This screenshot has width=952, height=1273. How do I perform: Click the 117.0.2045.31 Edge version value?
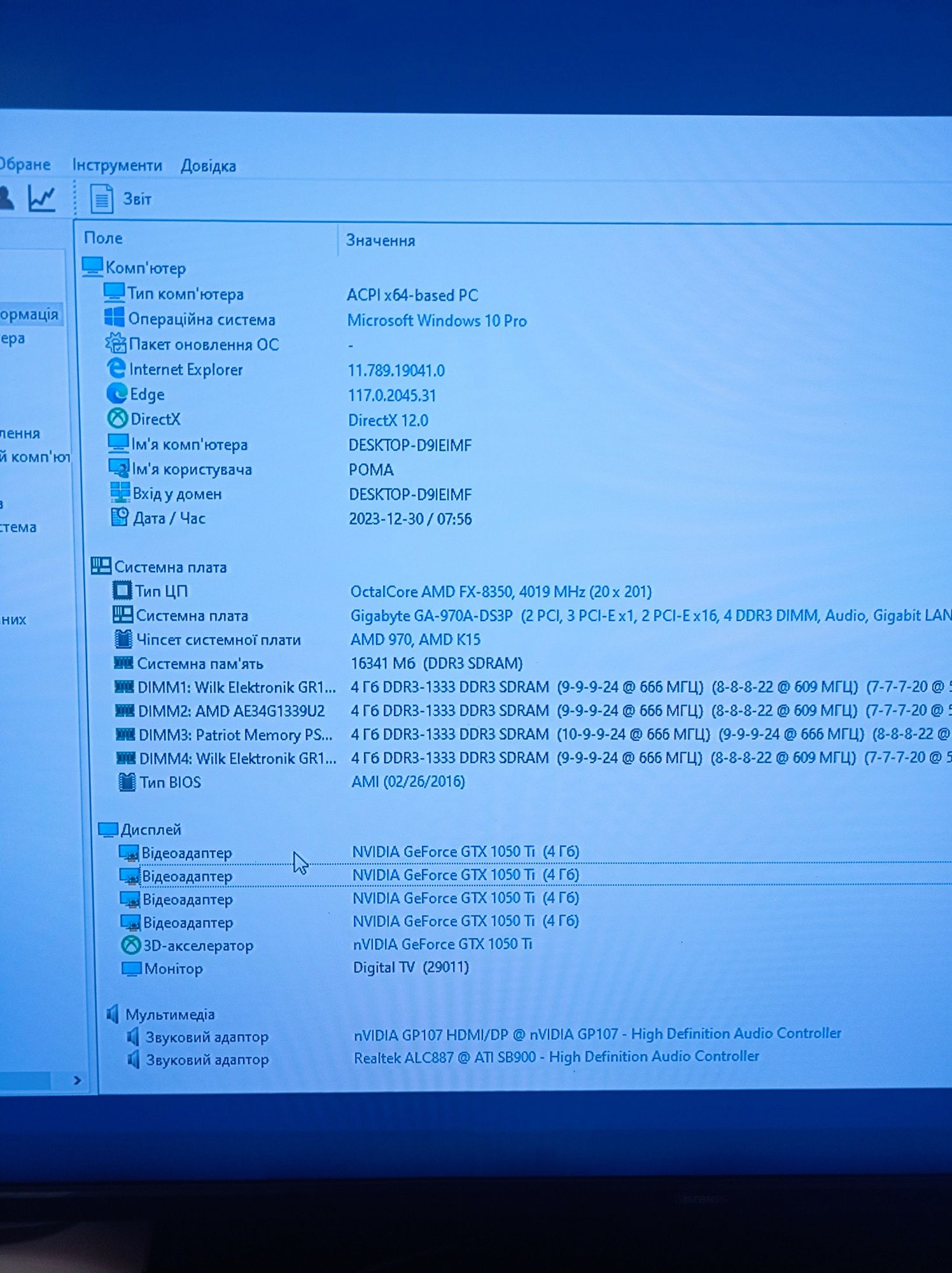click(x=392, y=395)
